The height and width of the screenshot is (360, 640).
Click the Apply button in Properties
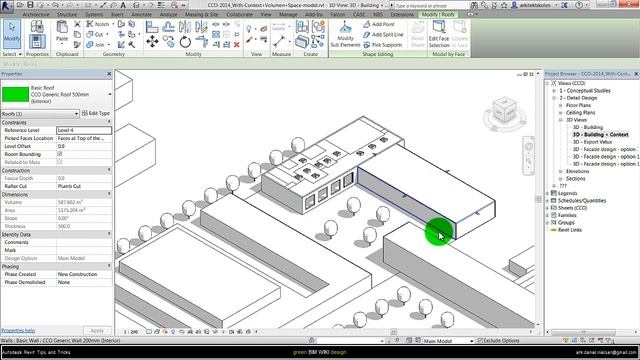point(97,331)
